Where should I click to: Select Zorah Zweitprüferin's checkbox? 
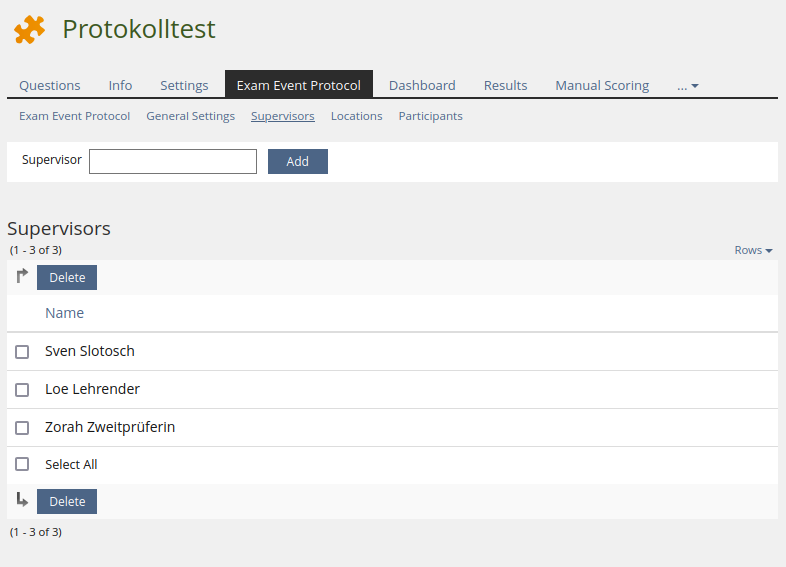(x=22, y=428)
